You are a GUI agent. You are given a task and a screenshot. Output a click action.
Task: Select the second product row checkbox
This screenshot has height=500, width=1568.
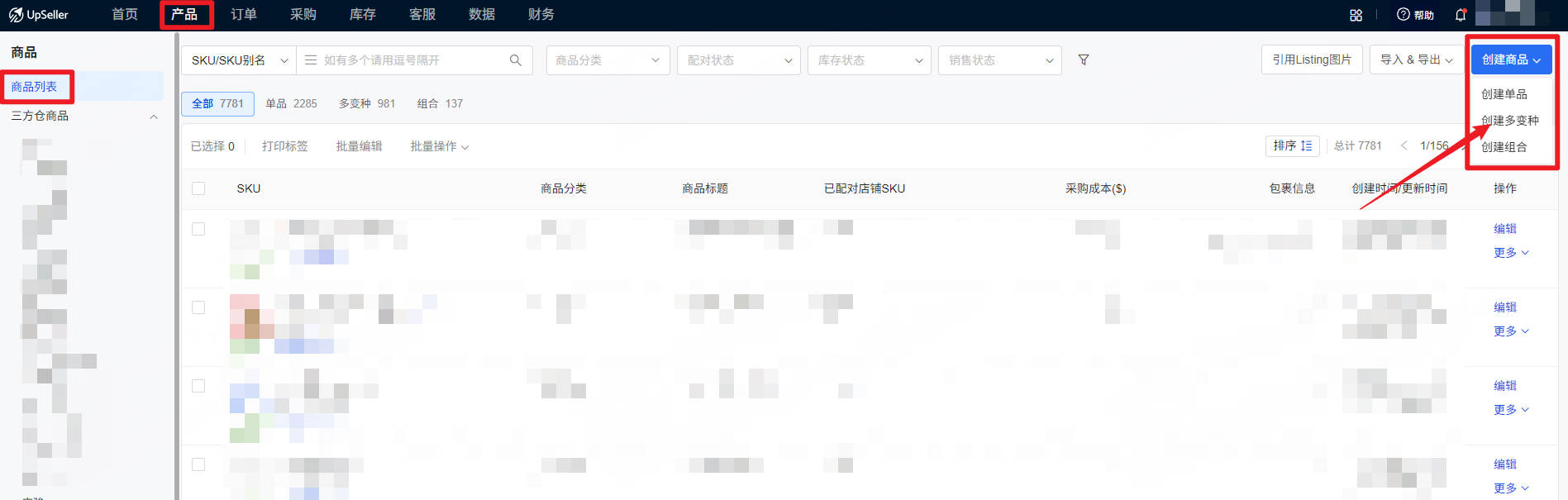[x=198, y=307]
